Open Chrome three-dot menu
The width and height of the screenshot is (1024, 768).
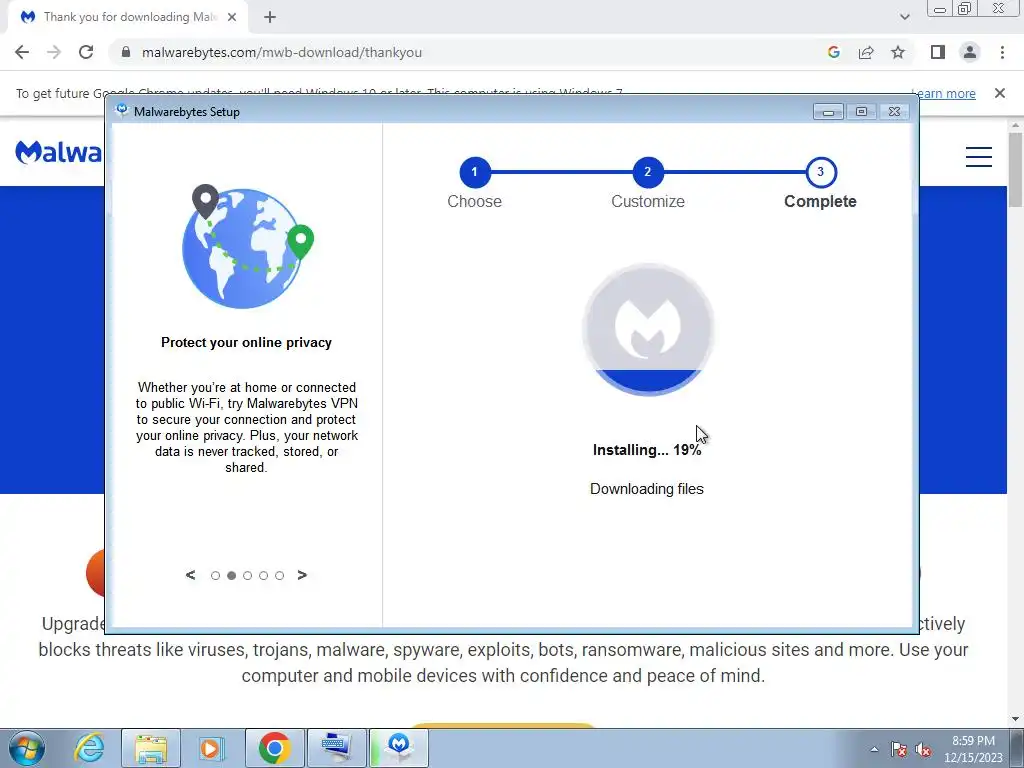click(x=1002, y=52)
